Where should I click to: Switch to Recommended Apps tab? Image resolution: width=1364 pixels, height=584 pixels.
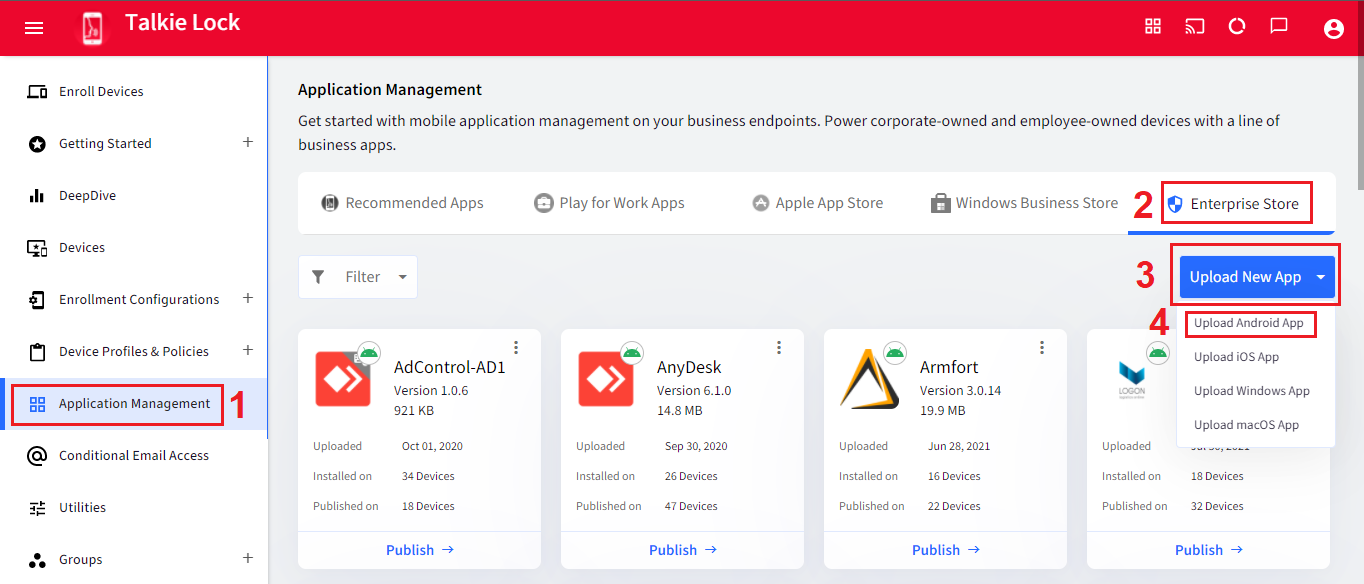coord(402,203)
